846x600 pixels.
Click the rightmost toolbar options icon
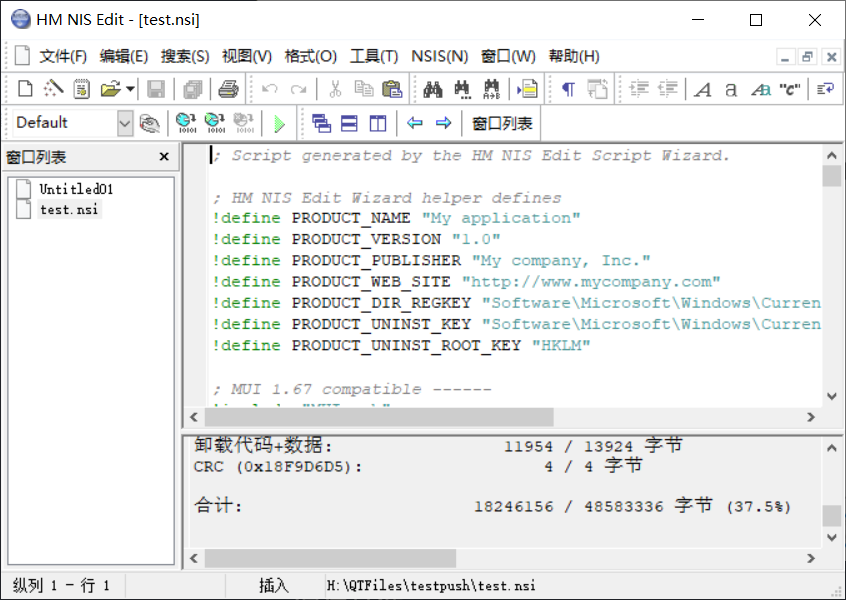click(x=825, y=88)
